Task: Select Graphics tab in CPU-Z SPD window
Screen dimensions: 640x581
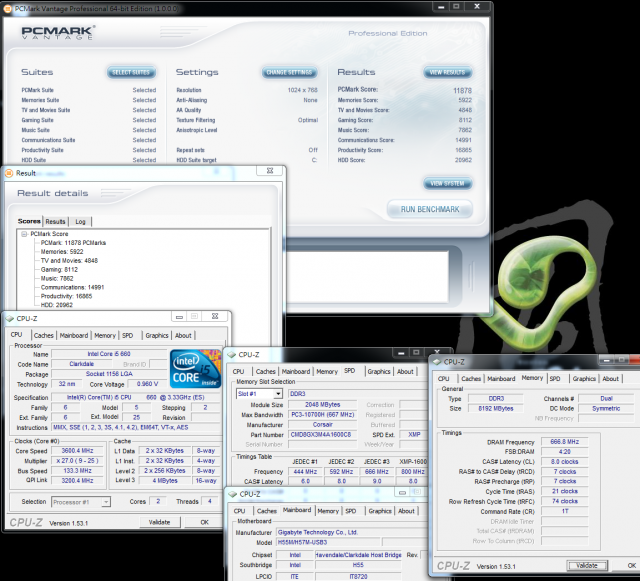Action: tap(379, 372)
